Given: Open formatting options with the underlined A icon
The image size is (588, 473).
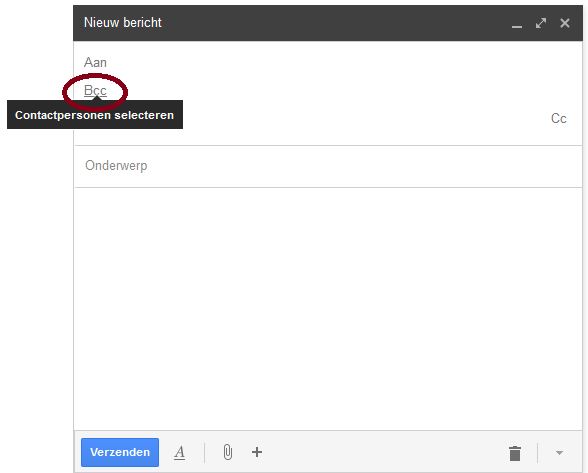Looking at the screenshot, I should [180, 452].
